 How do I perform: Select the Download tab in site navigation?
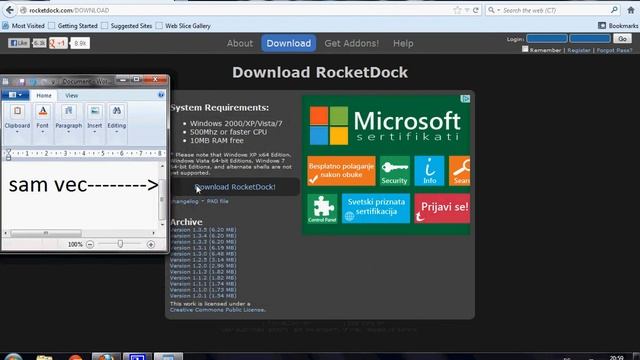click(289, 43)
